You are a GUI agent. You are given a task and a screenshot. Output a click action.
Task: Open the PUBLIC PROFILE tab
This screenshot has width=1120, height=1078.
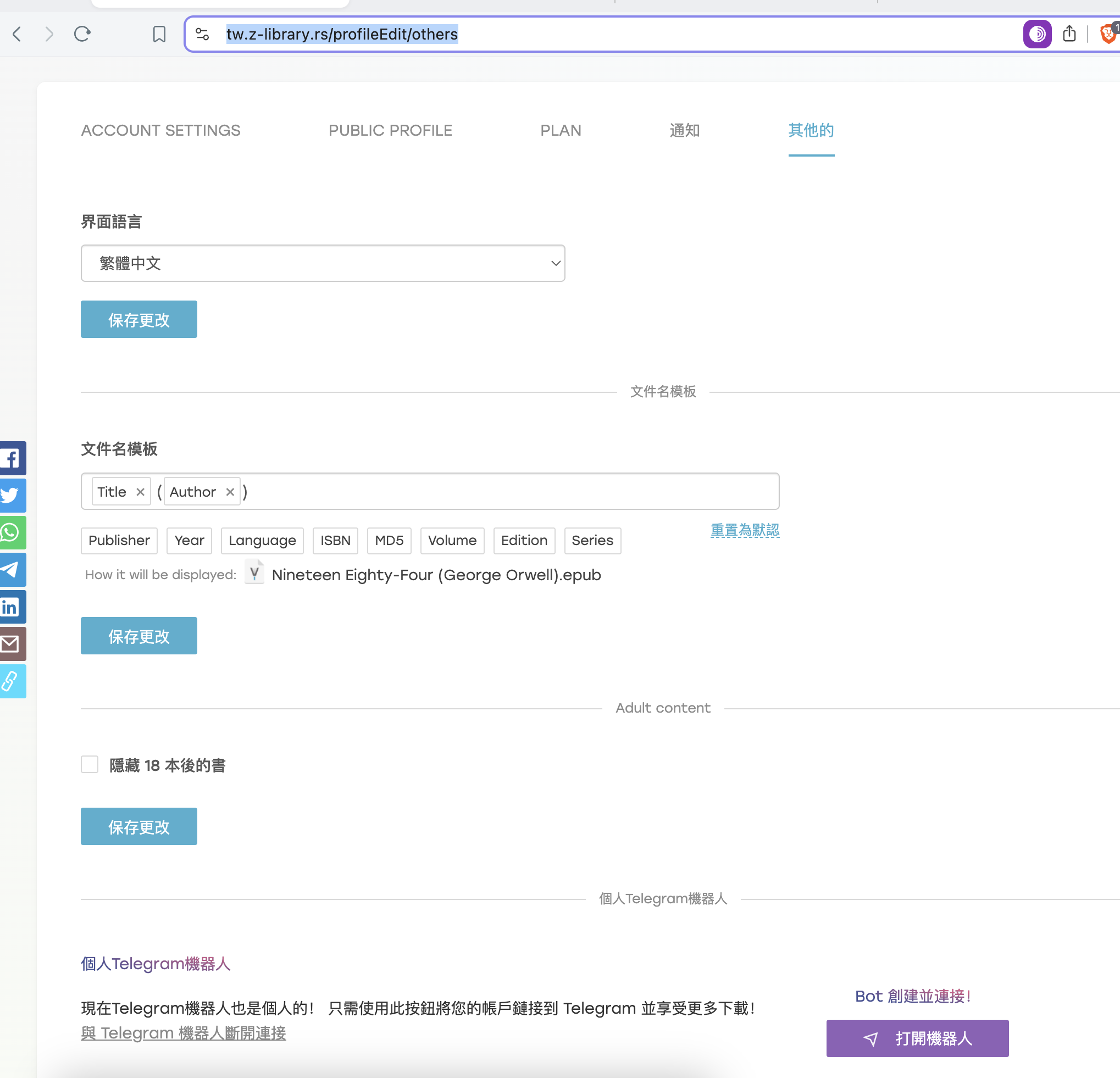coord(390,130)
